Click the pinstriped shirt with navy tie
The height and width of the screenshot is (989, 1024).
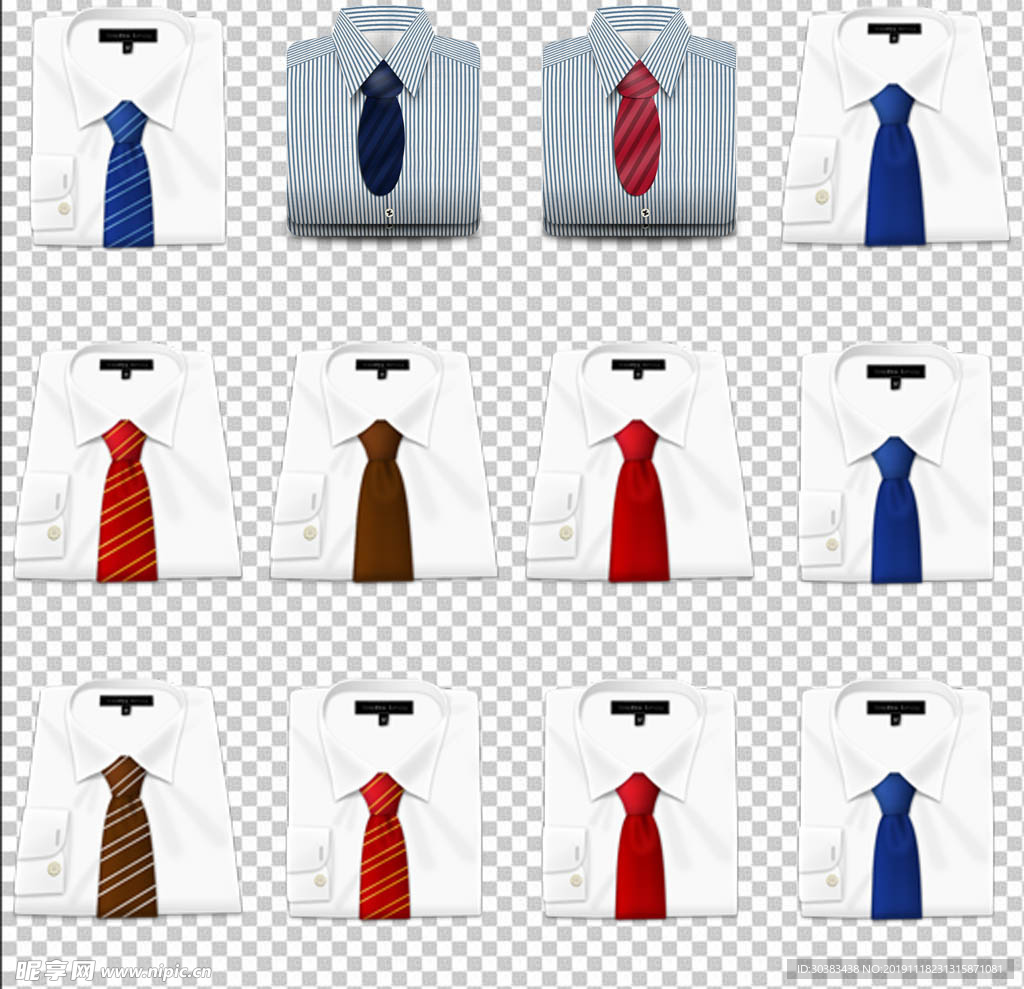click(x=383, y=125)
